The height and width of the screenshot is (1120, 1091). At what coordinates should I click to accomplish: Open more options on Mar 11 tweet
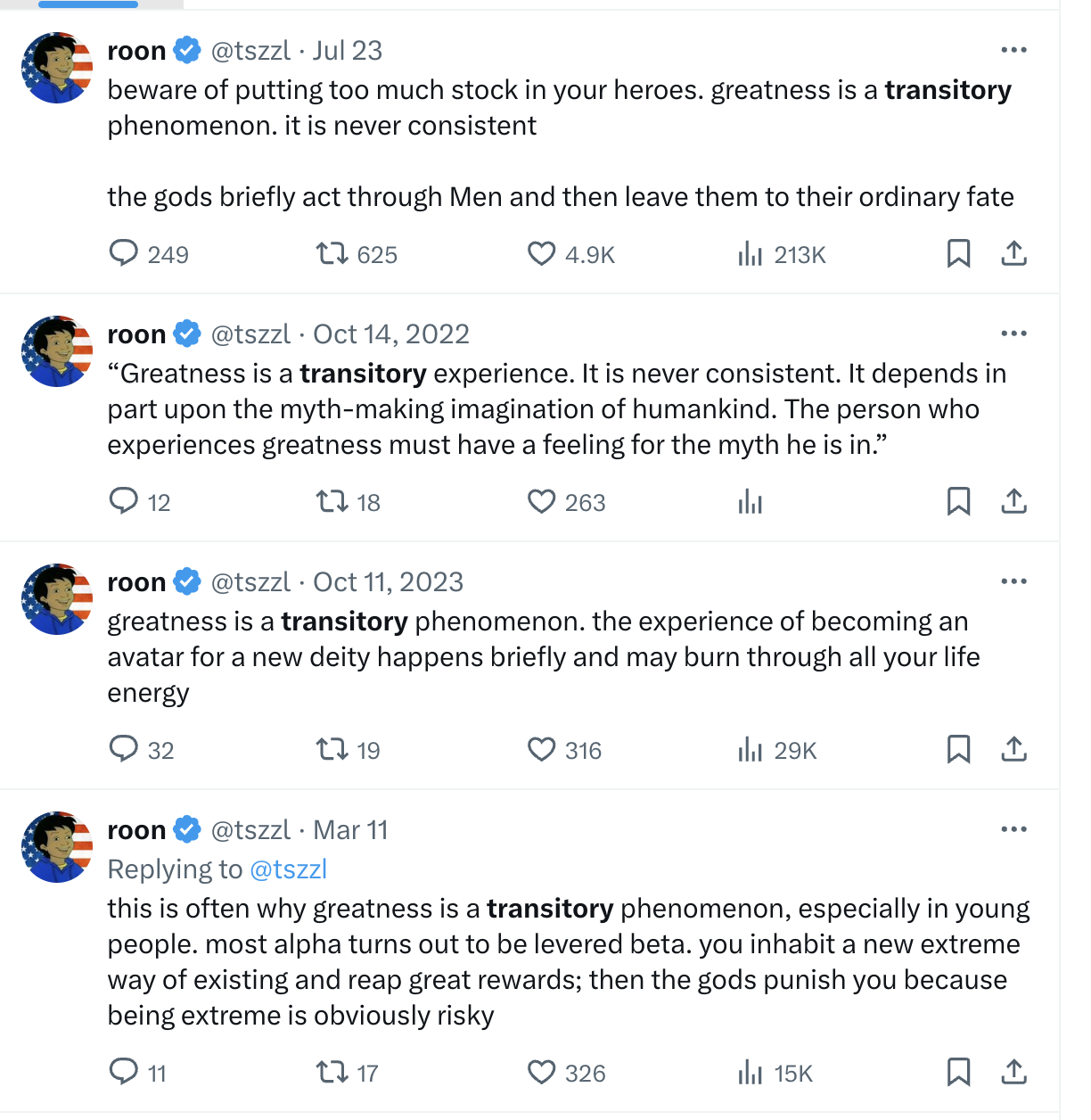click(x=1013, y=829)
